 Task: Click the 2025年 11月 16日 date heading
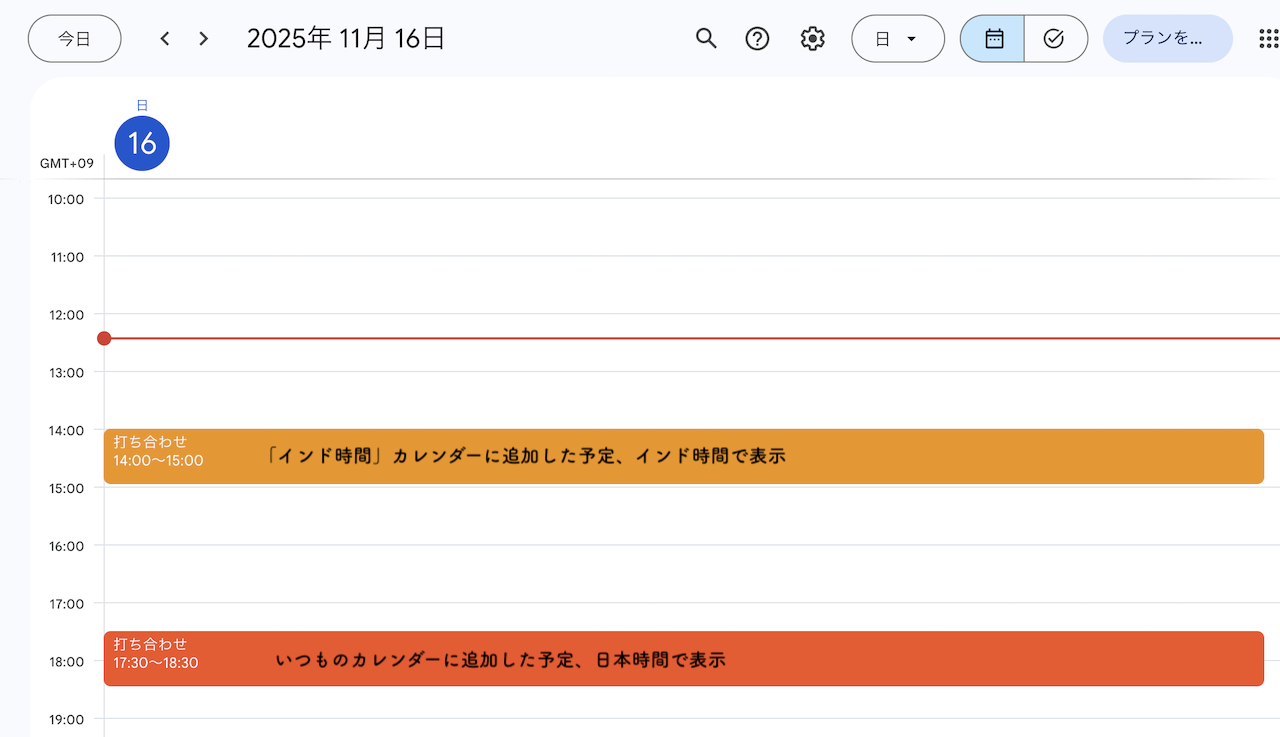tap(345, 39)
